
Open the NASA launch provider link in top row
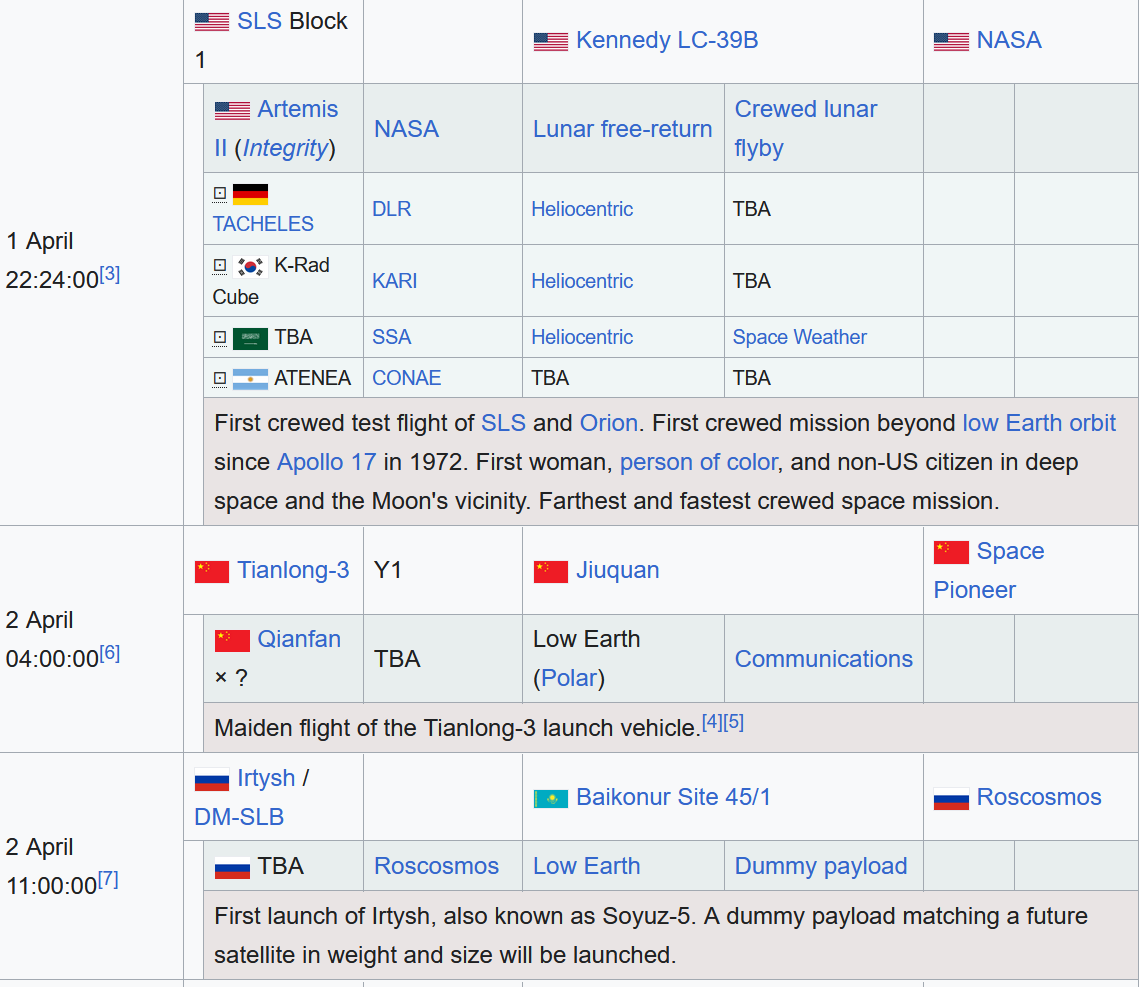point(1009,40)
